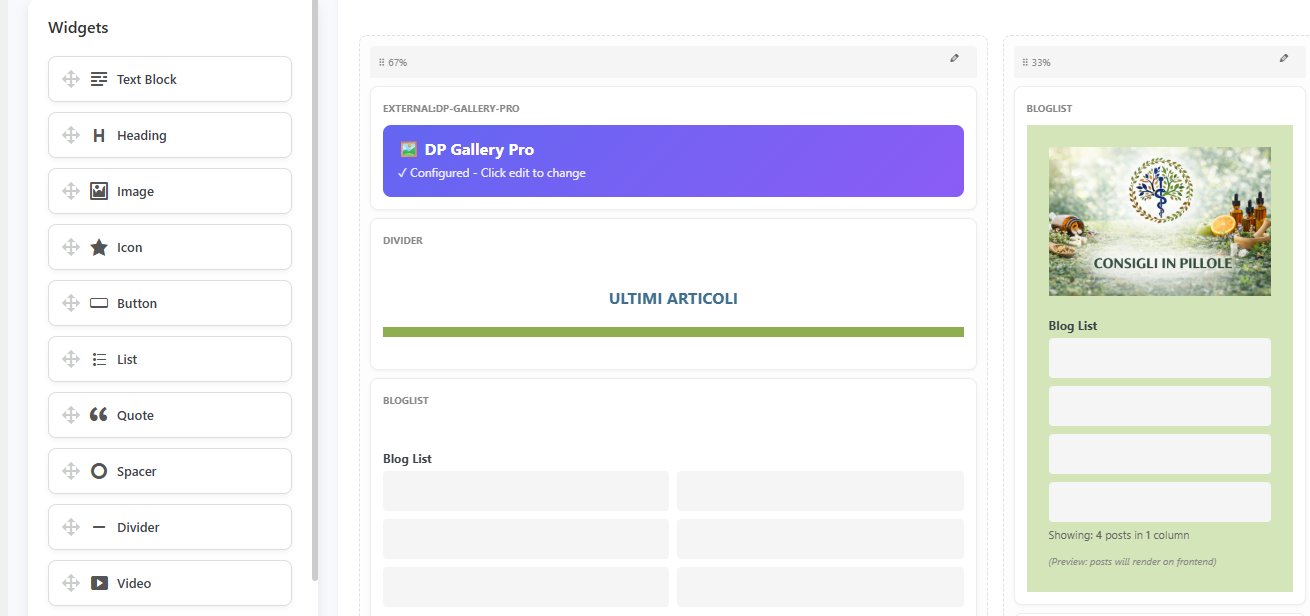Click the 'Preview: posts will render on frontend' note
The image size is (1310, 616).
(x=1133, y=562)
